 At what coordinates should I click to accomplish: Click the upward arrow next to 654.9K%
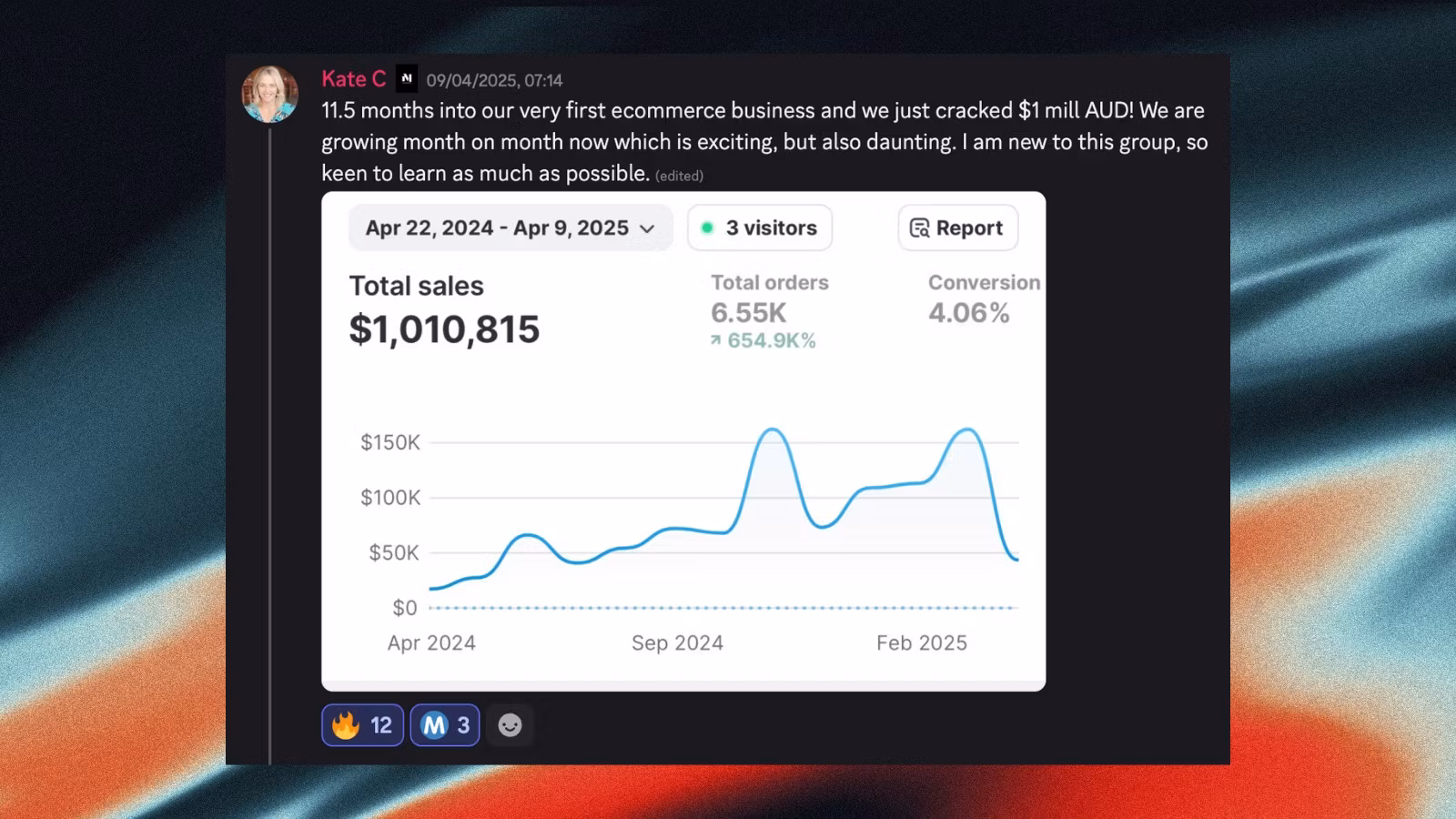(716, 340)
